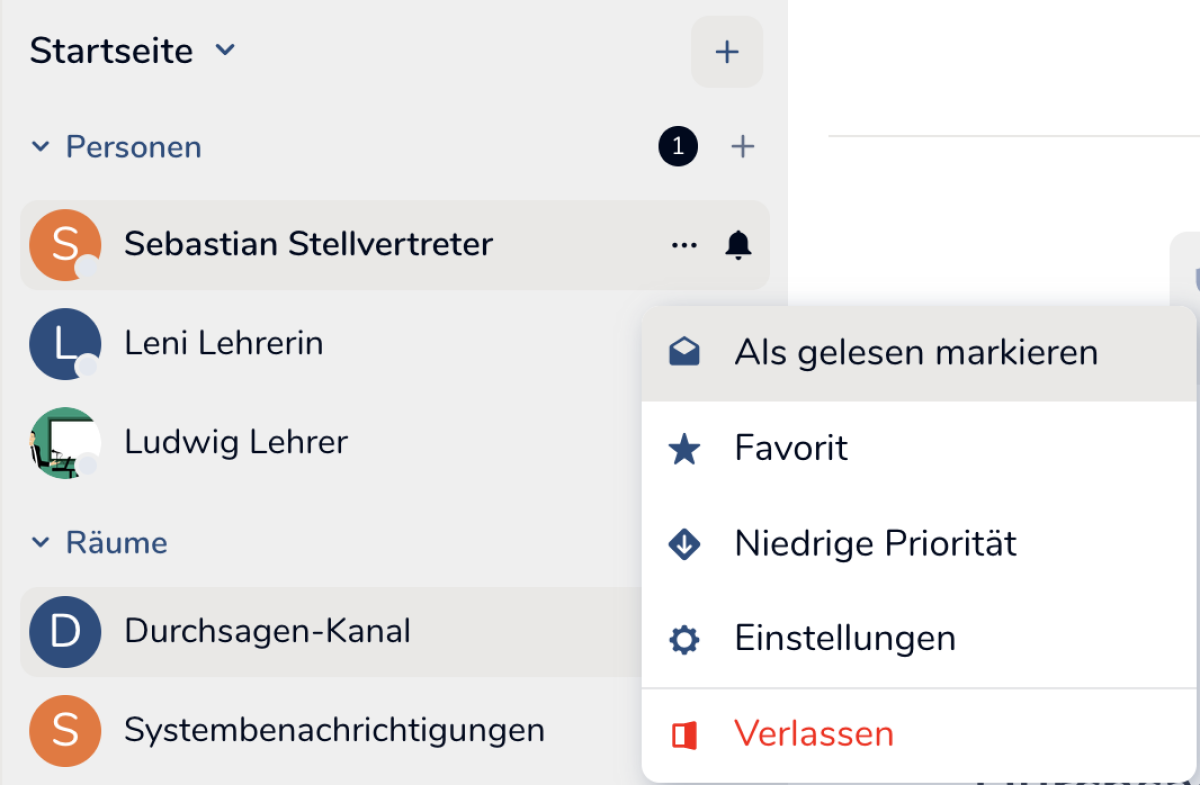Click the down-arrow low priority icon
Image resolution: width=1200 pixels, height=785 pixels.
coord(684,544)
